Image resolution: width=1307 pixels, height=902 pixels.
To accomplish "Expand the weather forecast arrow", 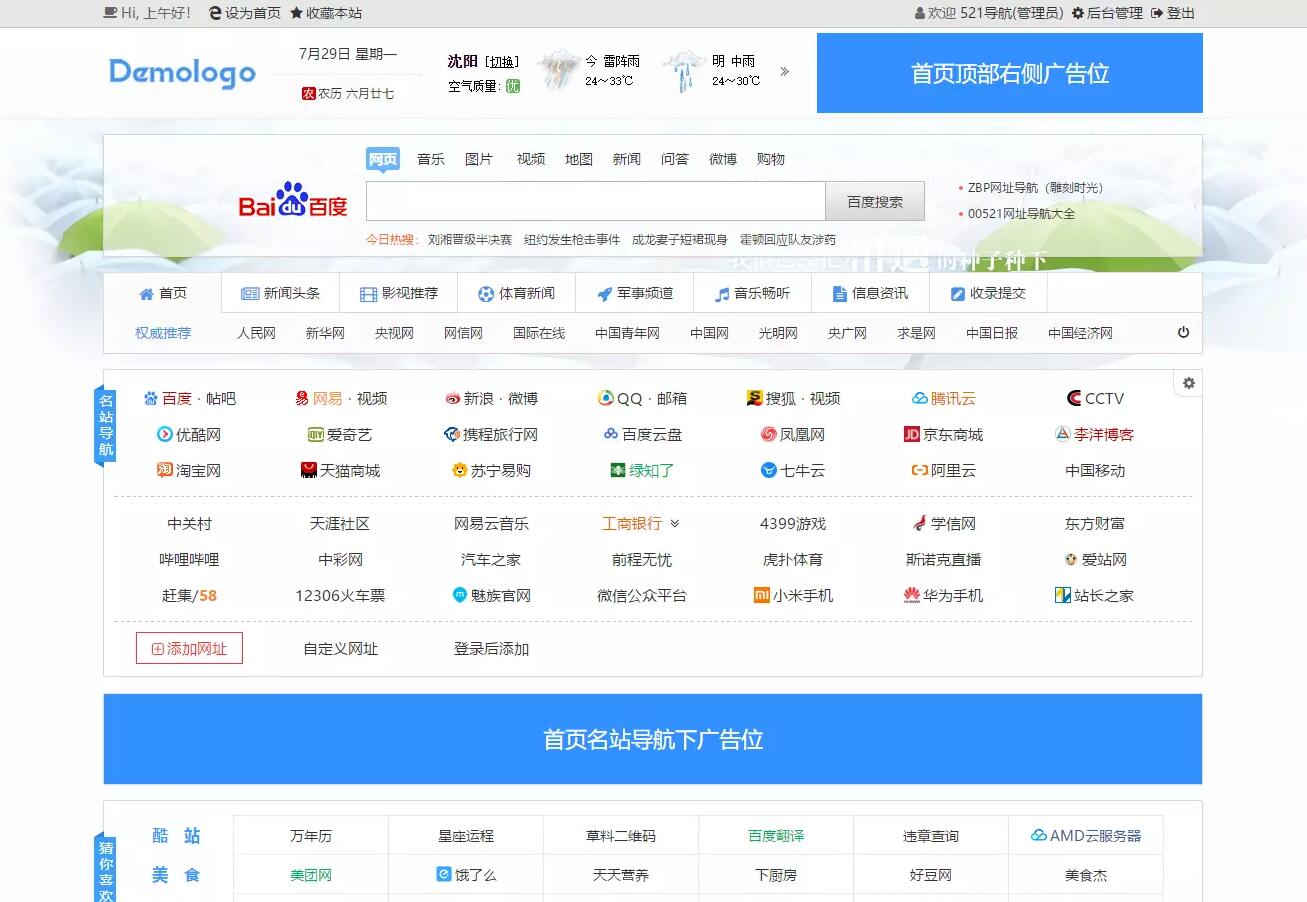I will [x=784, y=72].
